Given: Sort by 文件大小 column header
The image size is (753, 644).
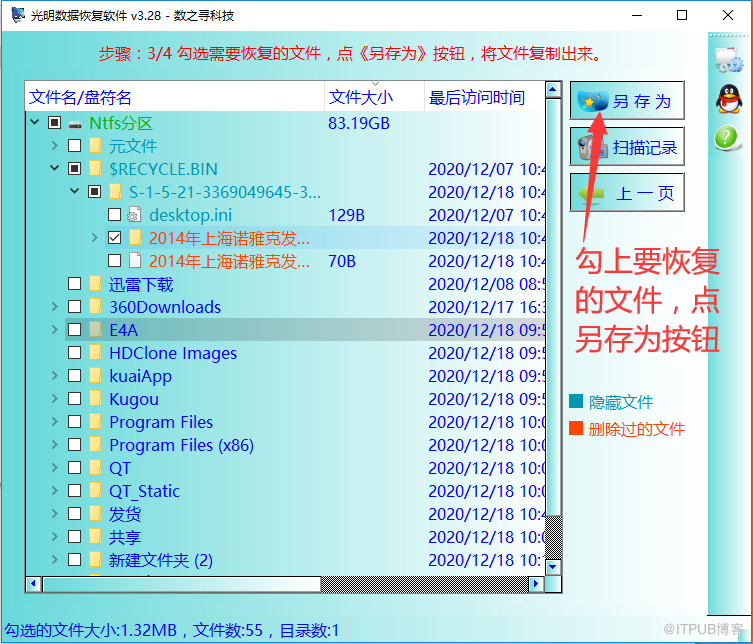Looking at the screenshot, I should pos(375,97).
